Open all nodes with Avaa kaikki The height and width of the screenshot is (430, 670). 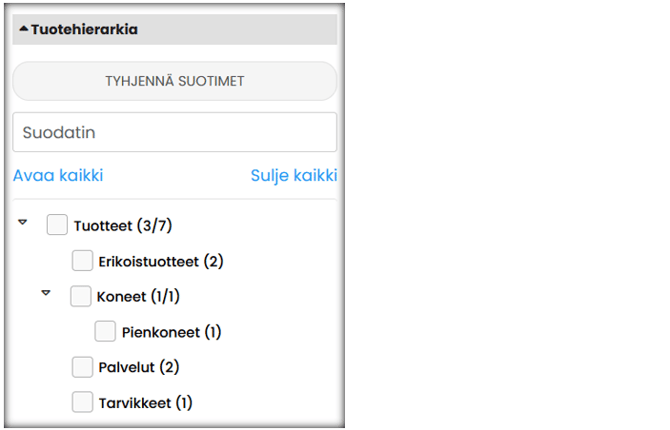(58, 176)
